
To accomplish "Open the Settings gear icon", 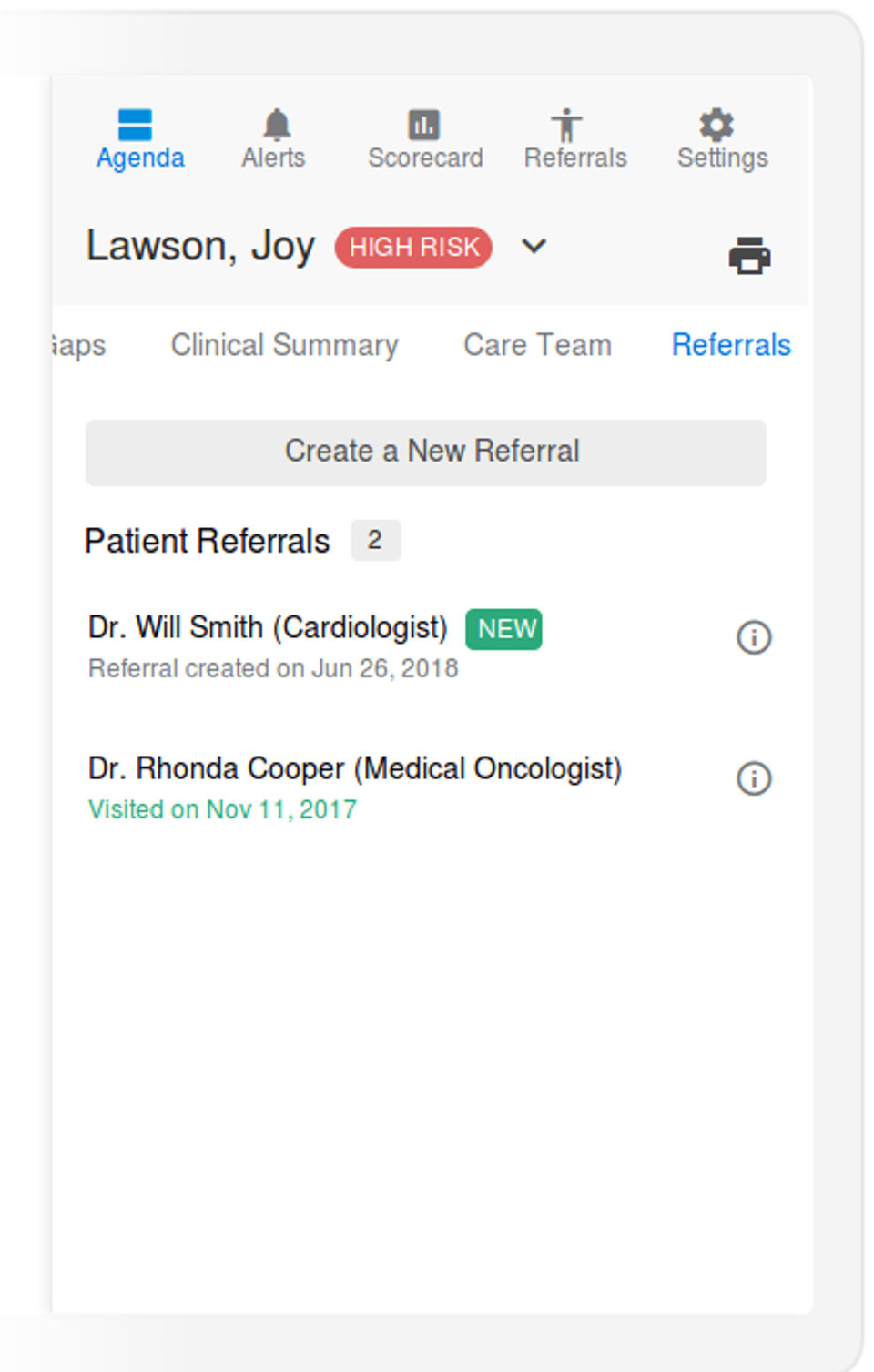I will pyautogui.click(x=716, y=125).
